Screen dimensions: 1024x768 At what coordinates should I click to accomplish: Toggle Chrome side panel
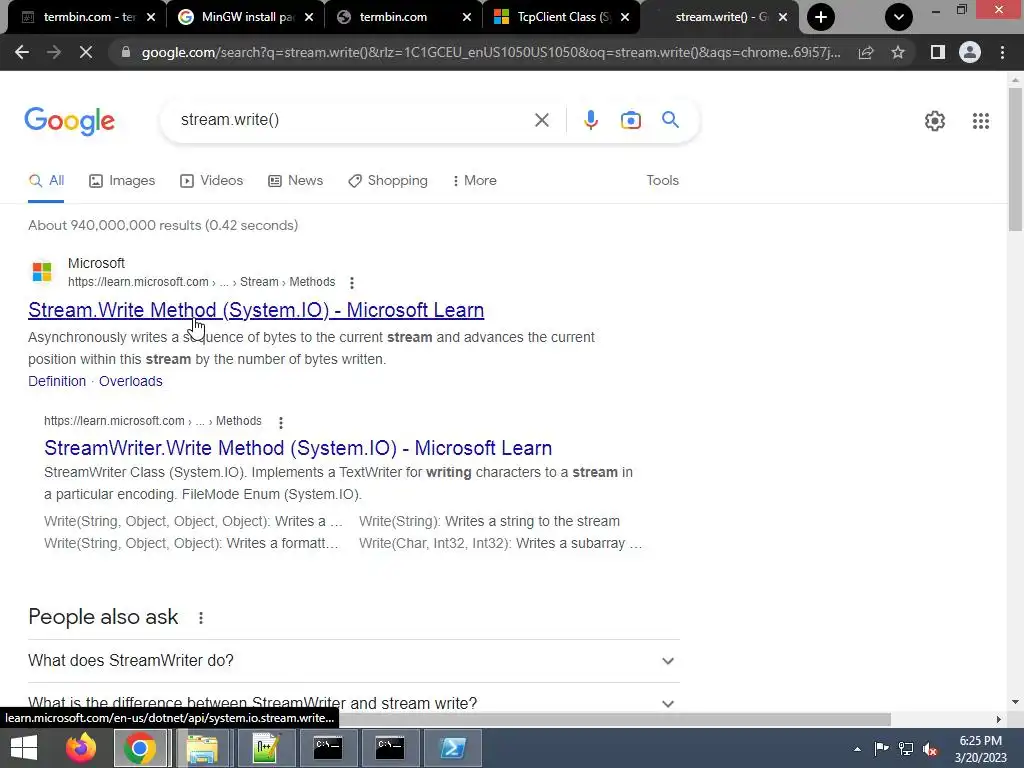pyautogui.click(x=937, y=52)
